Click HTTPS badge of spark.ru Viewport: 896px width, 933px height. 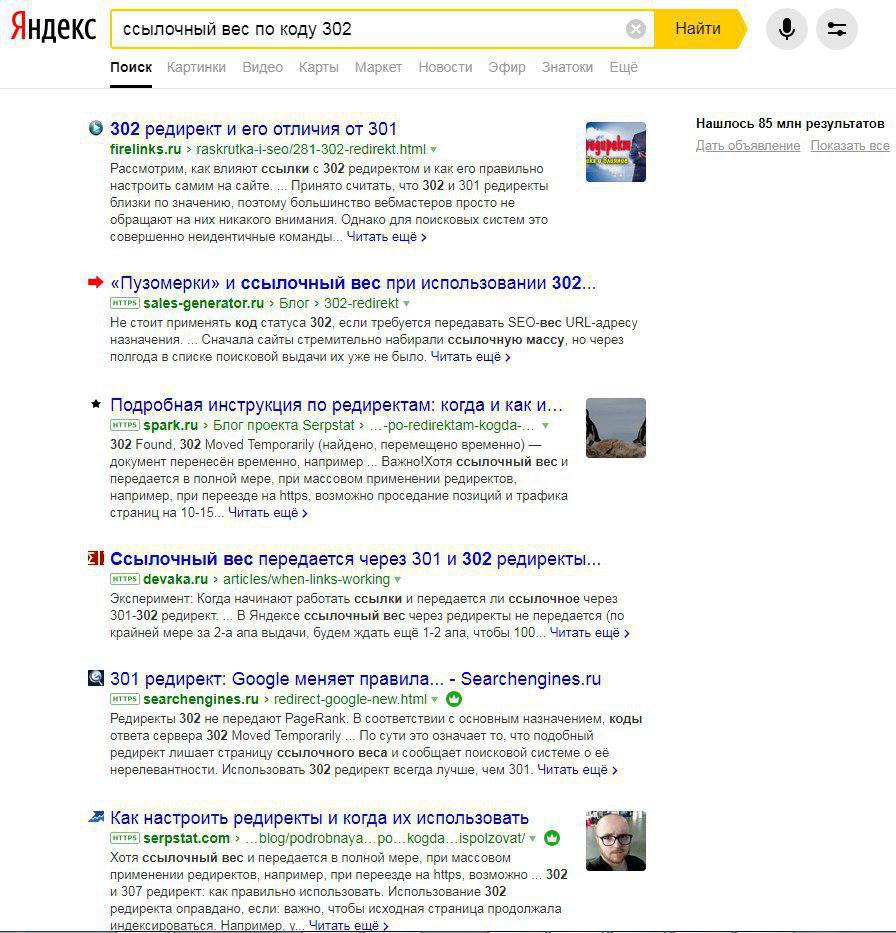pos(125,425)
